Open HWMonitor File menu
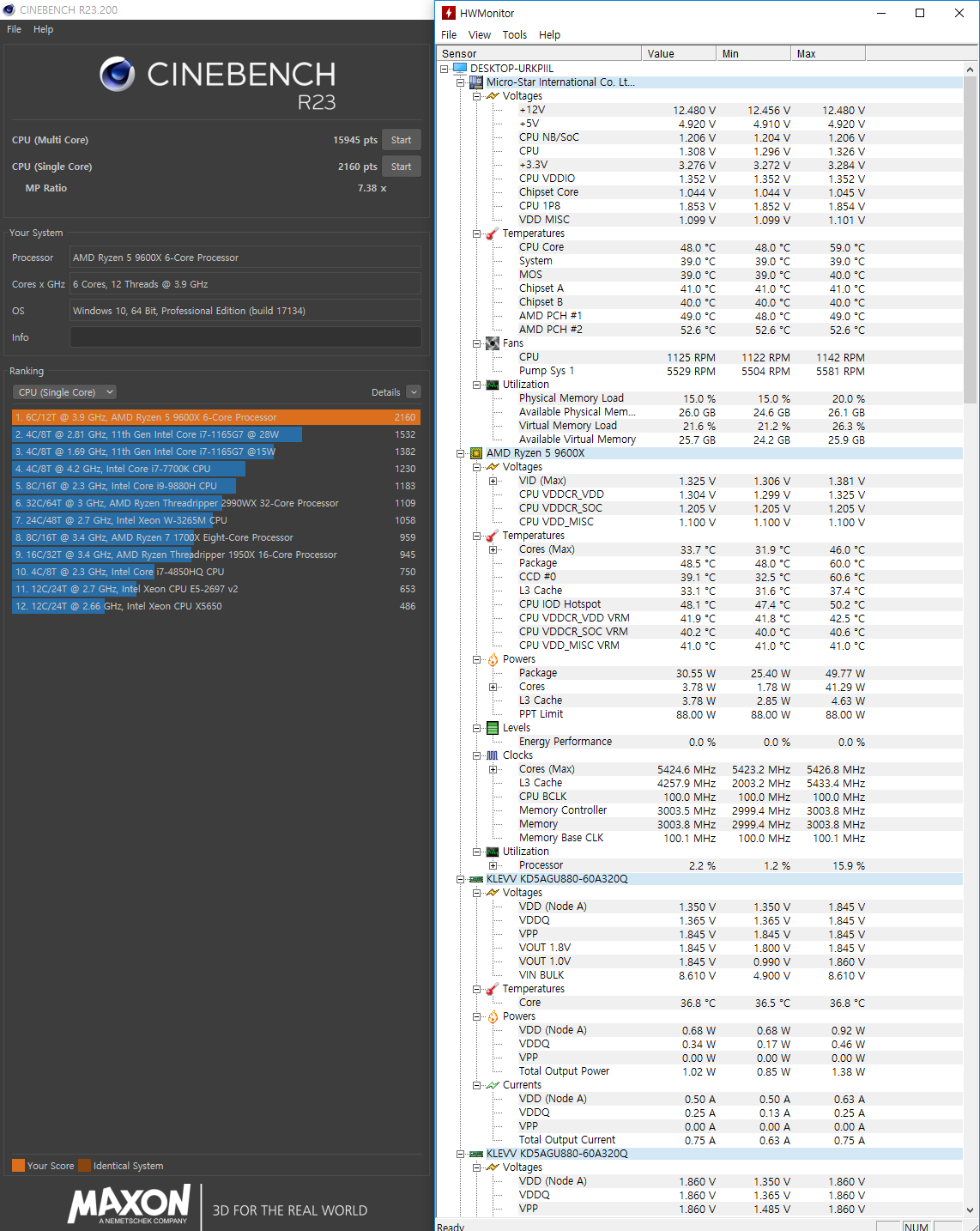Viewport: 980px width, 1231px height. click(x=449, y=35)
